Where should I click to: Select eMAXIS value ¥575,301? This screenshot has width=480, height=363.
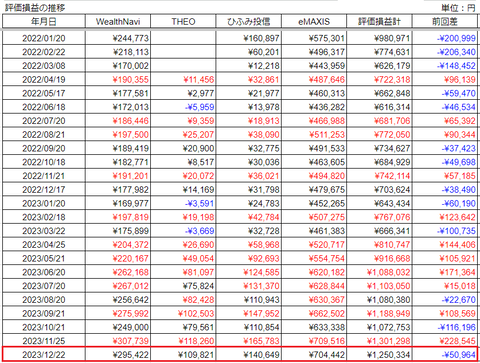tap(326, 38)
